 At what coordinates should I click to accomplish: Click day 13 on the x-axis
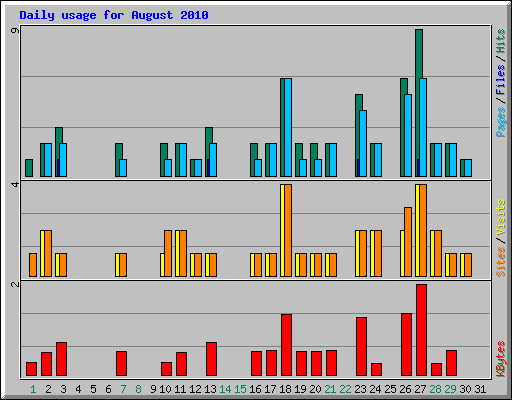(x=210, y=389)
